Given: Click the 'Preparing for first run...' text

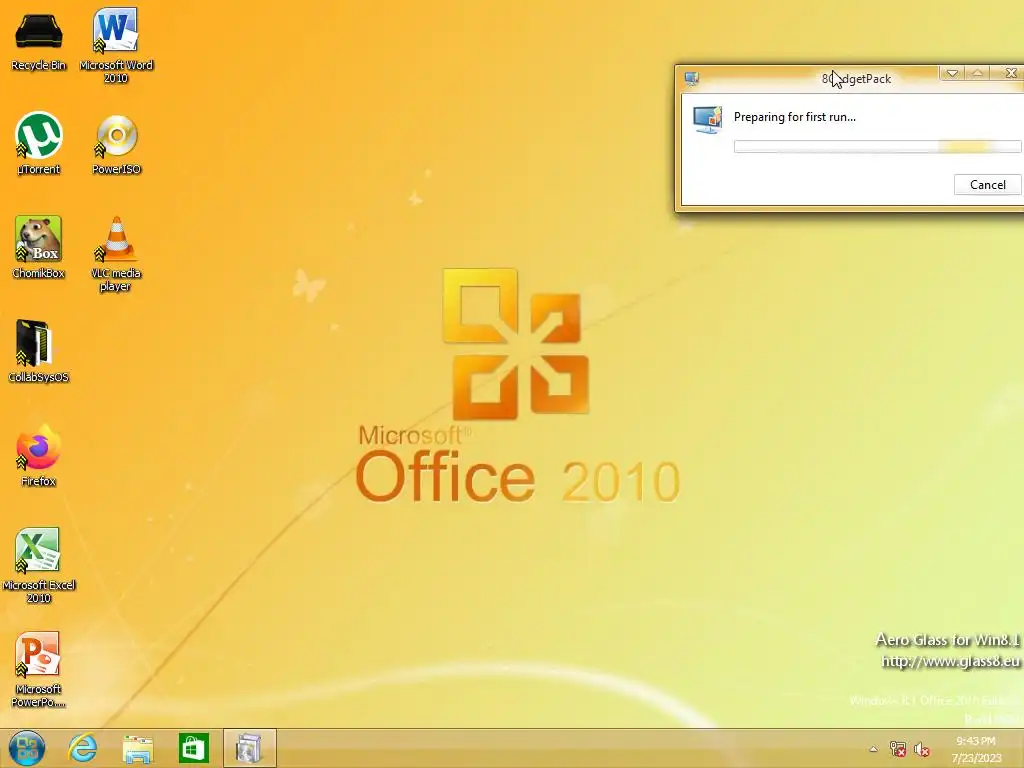Looking at the screenshot, I should tap(794, 117).
